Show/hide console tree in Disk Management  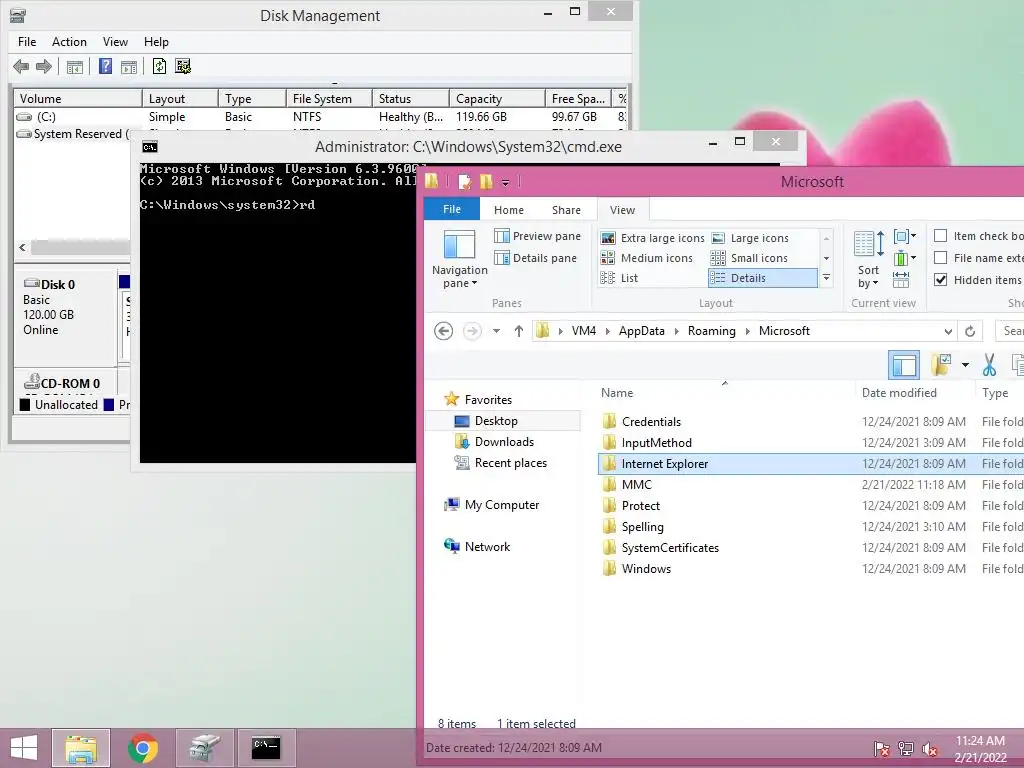(75, 66)
